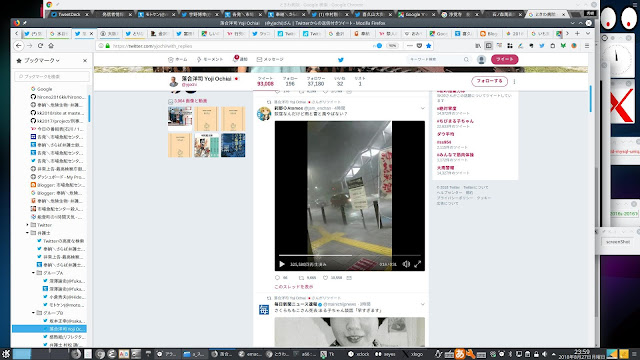Click the このスレッドを表示 link
This screenshot has height=360, width=640.
(x=294, y=287)
